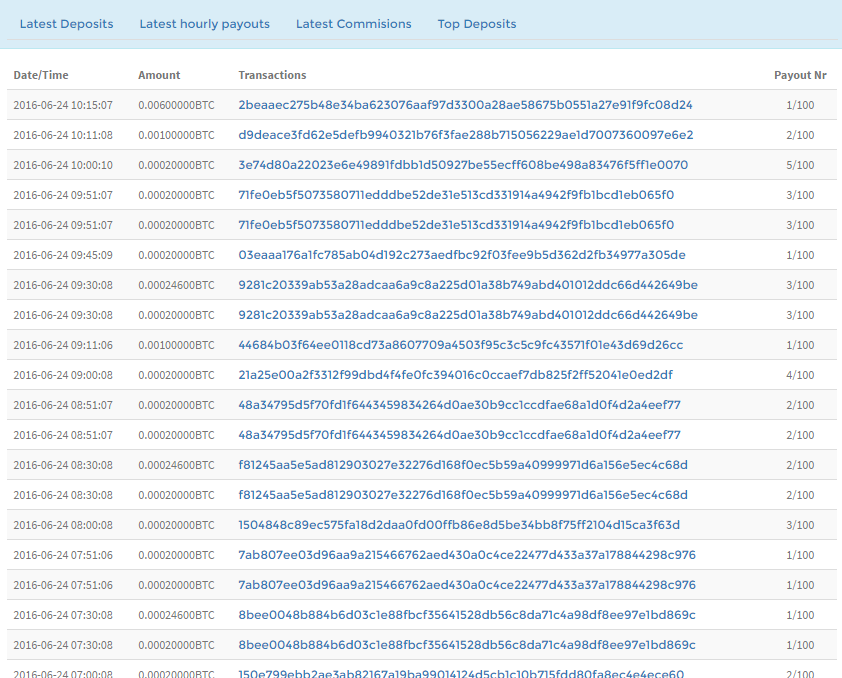Open 9281c20339ab transaction in the 0.00020000BTC row

click(x=468, y=315)
